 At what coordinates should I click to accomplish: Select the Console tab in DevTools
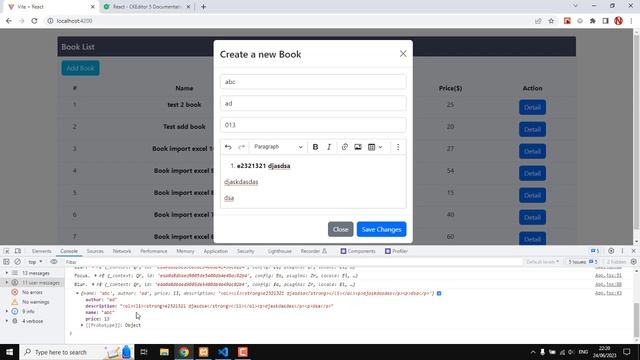pos(69,251)
